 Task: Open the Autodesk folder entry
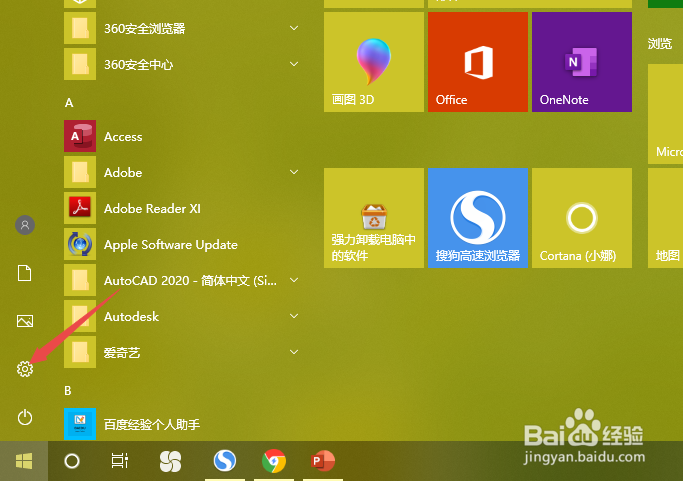pyautogui.click(x=181, y=316)
